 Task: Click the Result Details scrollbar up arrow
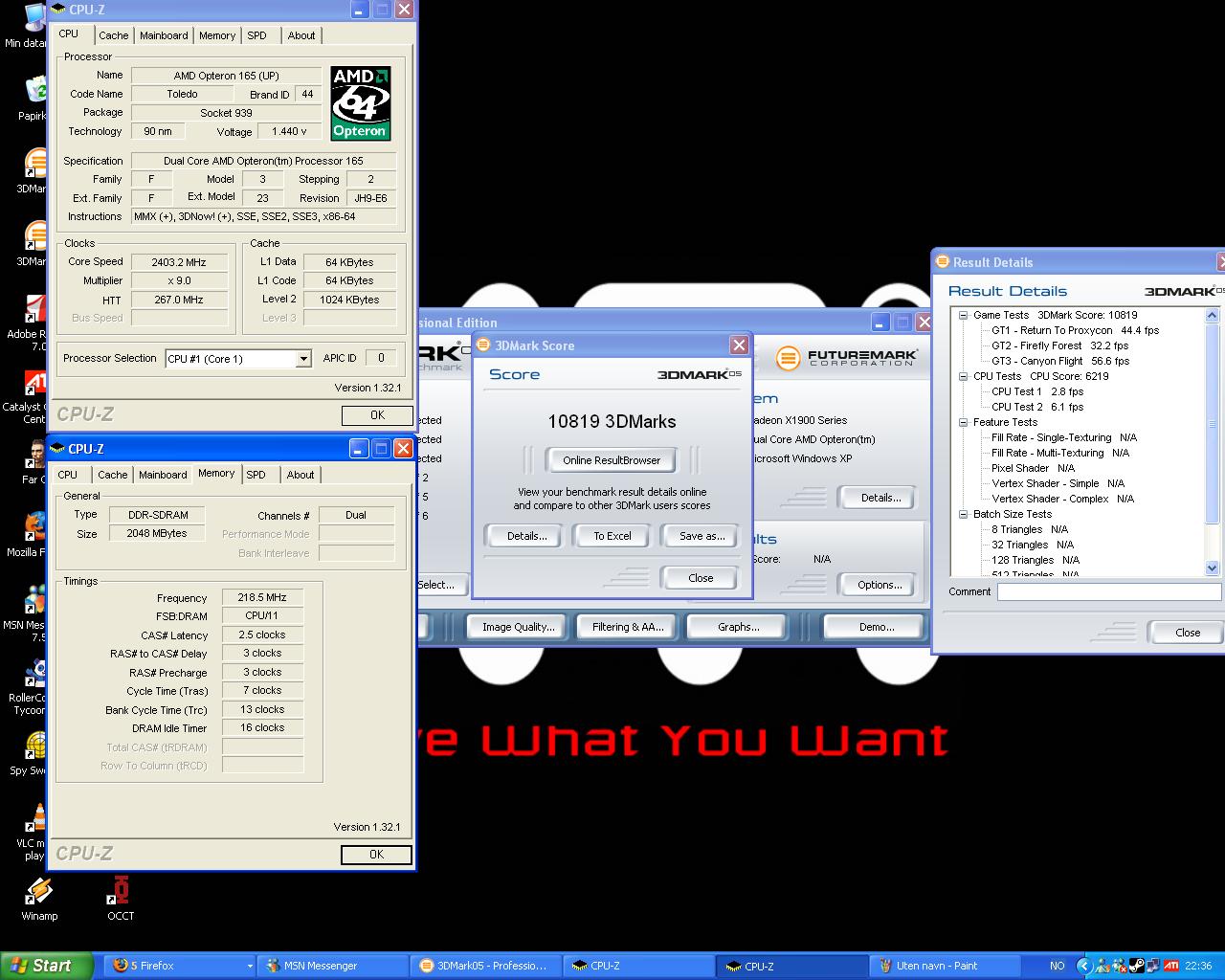tap(1213, 315)
